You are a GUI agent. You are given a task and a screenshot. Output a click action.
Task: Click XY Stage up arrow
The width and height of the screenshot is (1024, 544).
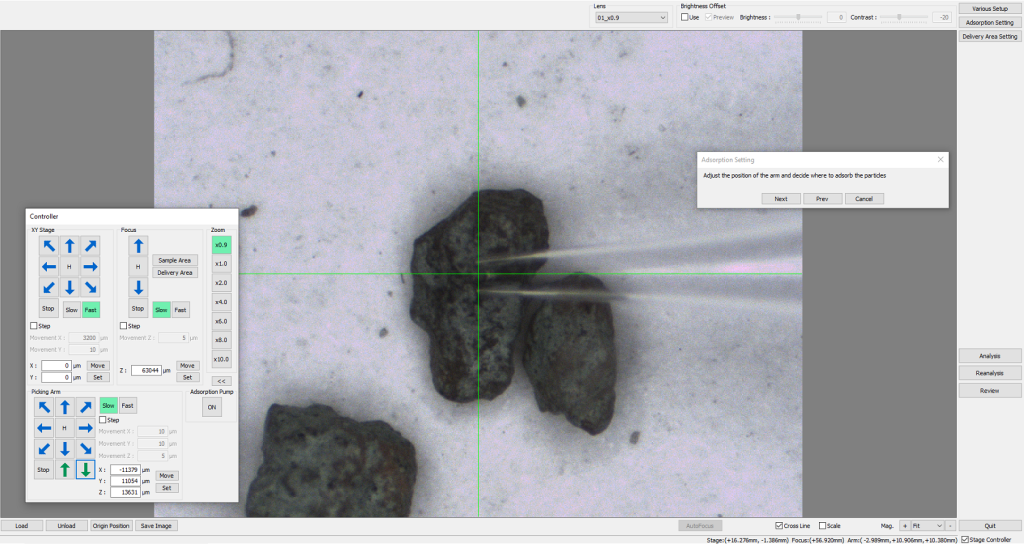[69, 245]
